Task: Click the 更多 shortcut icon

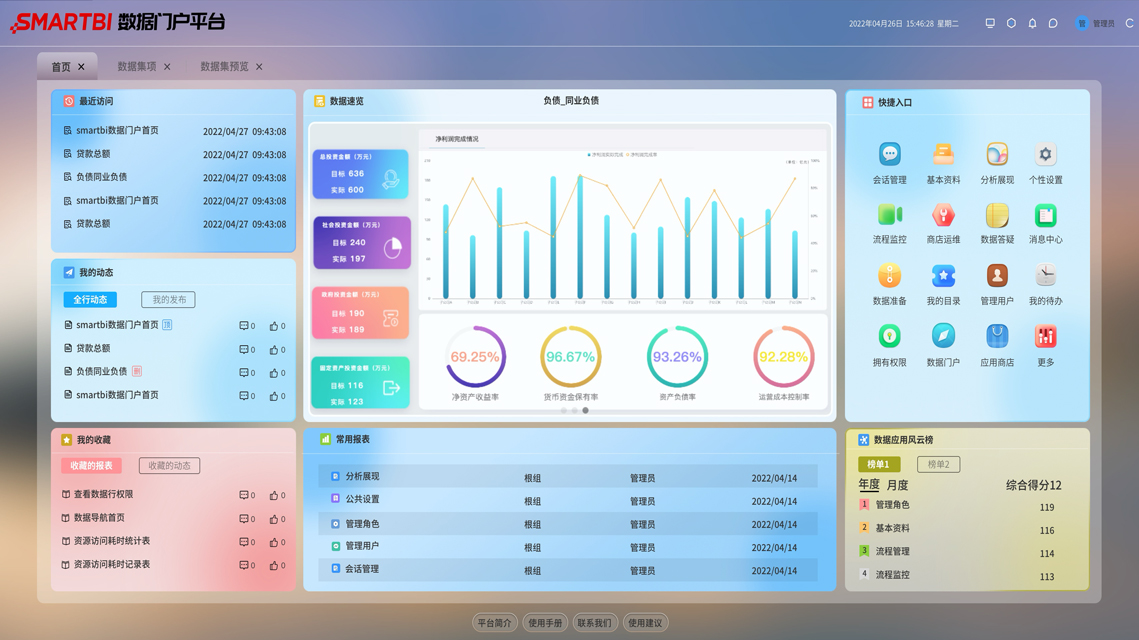Action: pos(1045,337)
